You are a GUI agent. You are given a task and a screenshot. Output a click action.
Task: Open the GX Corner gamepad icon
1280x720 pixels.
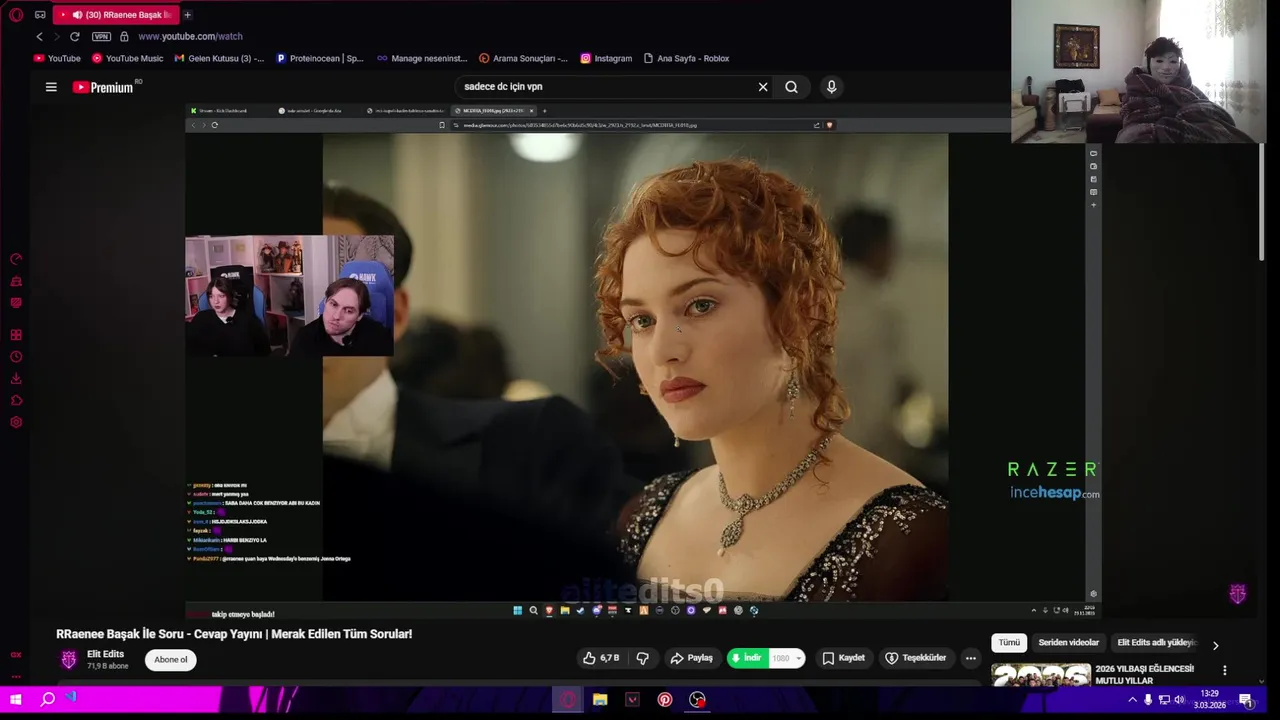click(x=40, y=15)
